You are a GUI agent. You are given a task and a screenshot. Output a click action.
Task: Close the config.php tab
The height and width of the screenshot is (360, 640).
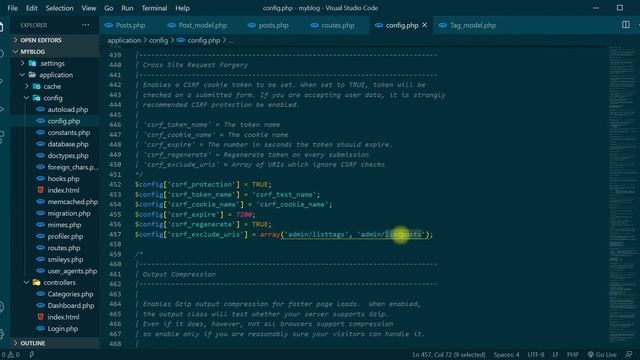(x=425, y=25)
